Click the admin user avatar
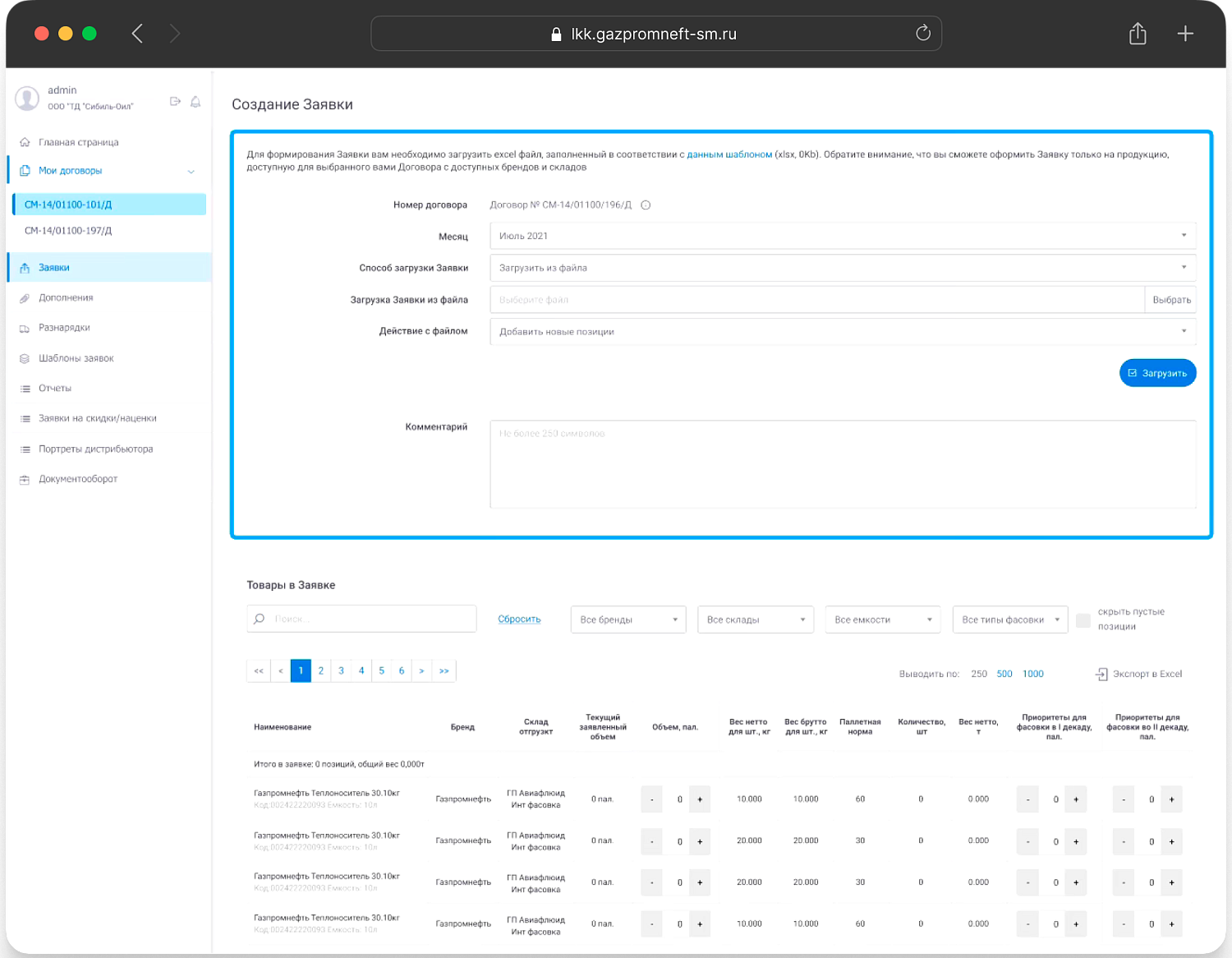The width and height of the screenshot is (1232, 958). point(27,99)
